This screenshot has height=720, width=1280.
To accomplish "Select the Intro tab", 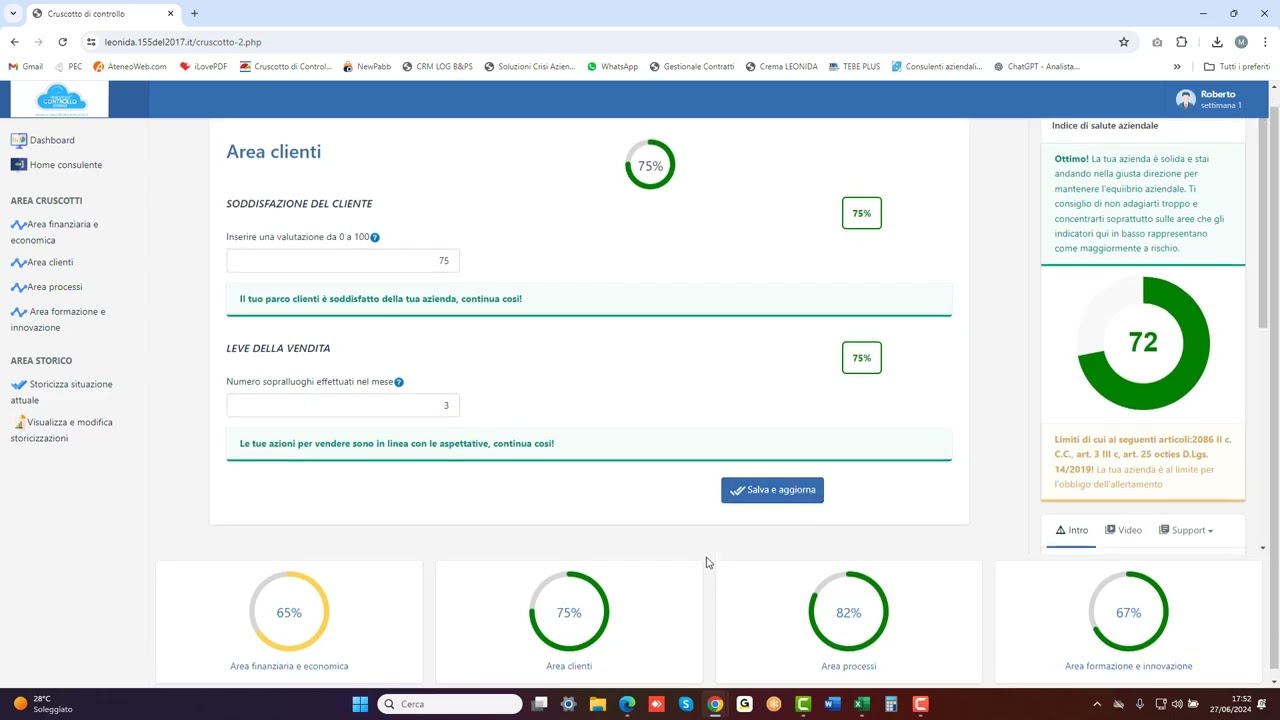I will [x=1071, y=530].
